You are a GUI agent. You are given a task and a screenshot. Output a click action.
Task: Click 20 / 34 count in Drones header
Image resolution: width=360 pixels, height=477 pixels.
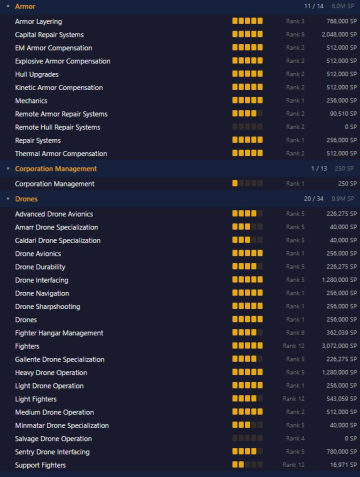click(x=314, y=199)
